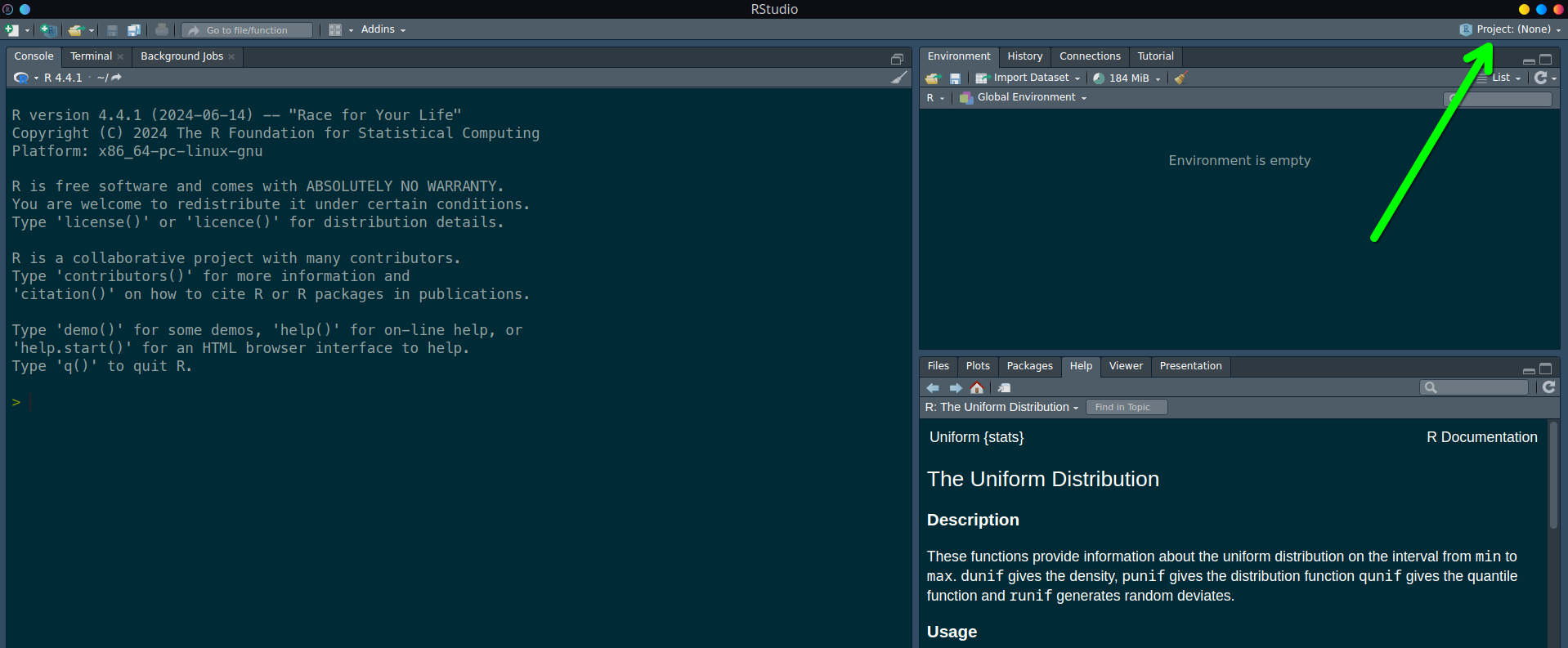
Task: Open the R: The Uniform Distribution dropdown
Action: coord(1001,407)
